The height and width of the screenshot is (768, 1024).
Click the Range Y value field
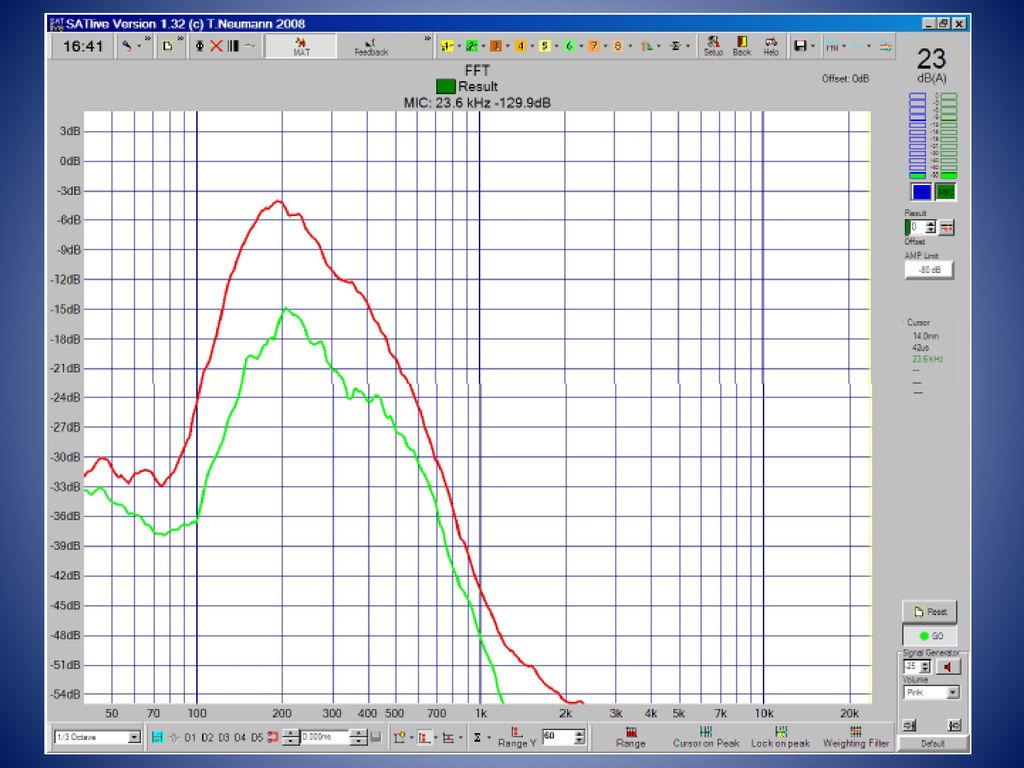coord(558,737)
